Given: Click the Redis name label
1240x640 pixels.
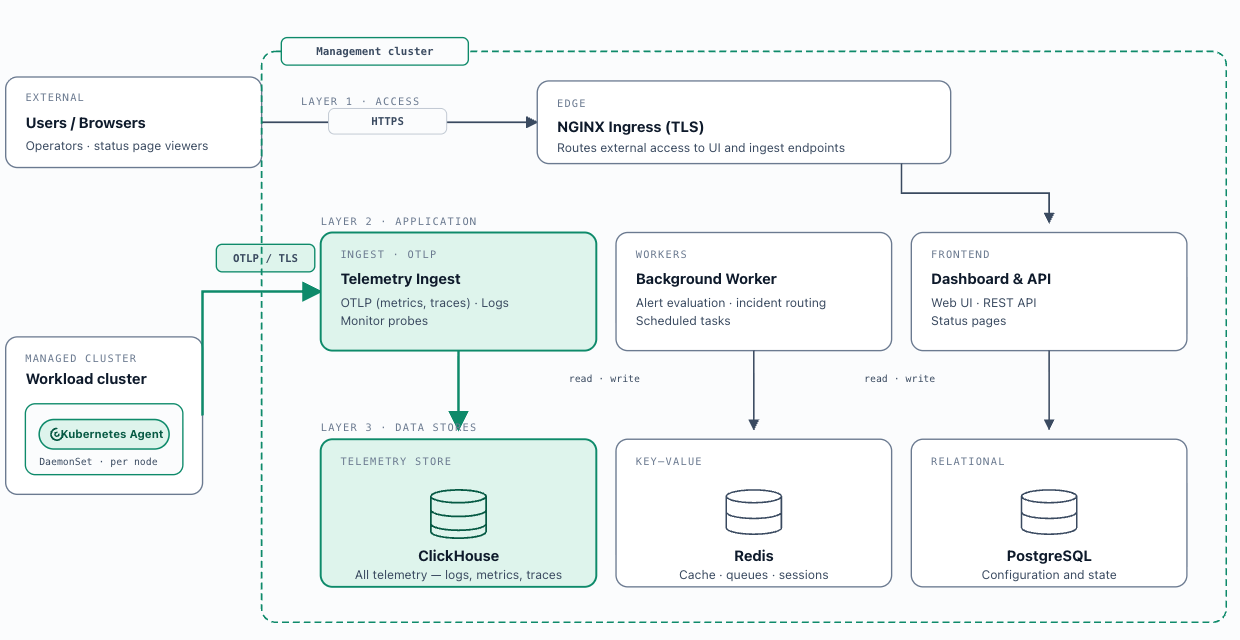Looking at the screenshot, I should click(753, 556).
